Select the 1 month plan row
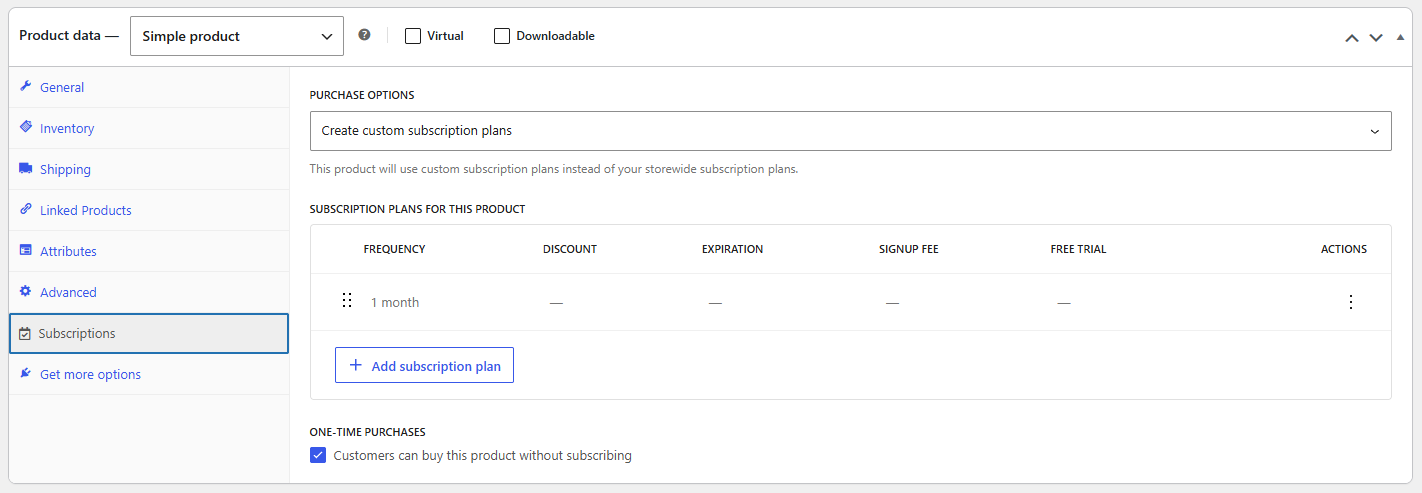1422x493 pixels. tap(851, 302)
